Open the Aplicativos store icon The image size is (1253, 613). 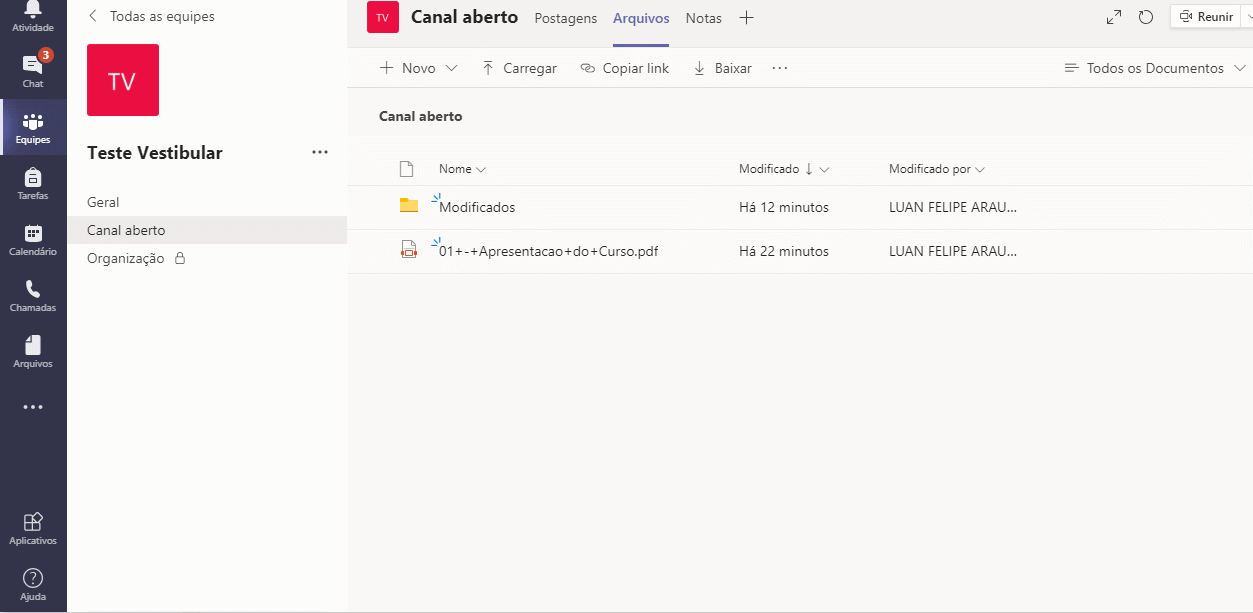tap(33, 528)
